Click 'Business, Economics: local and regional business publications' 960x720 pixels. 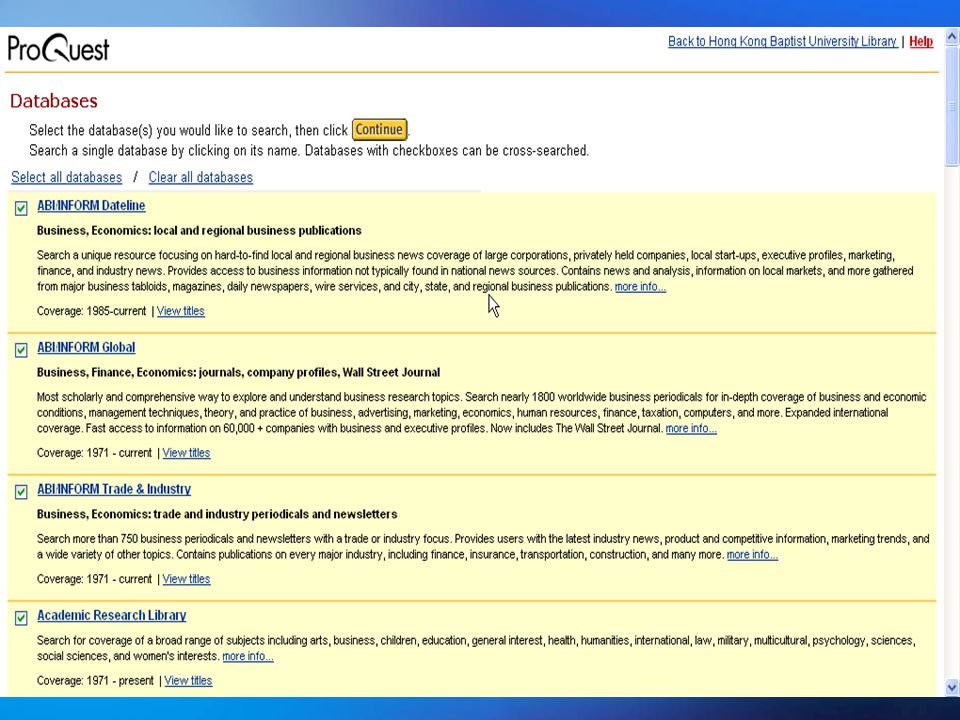tap(199, 231)
